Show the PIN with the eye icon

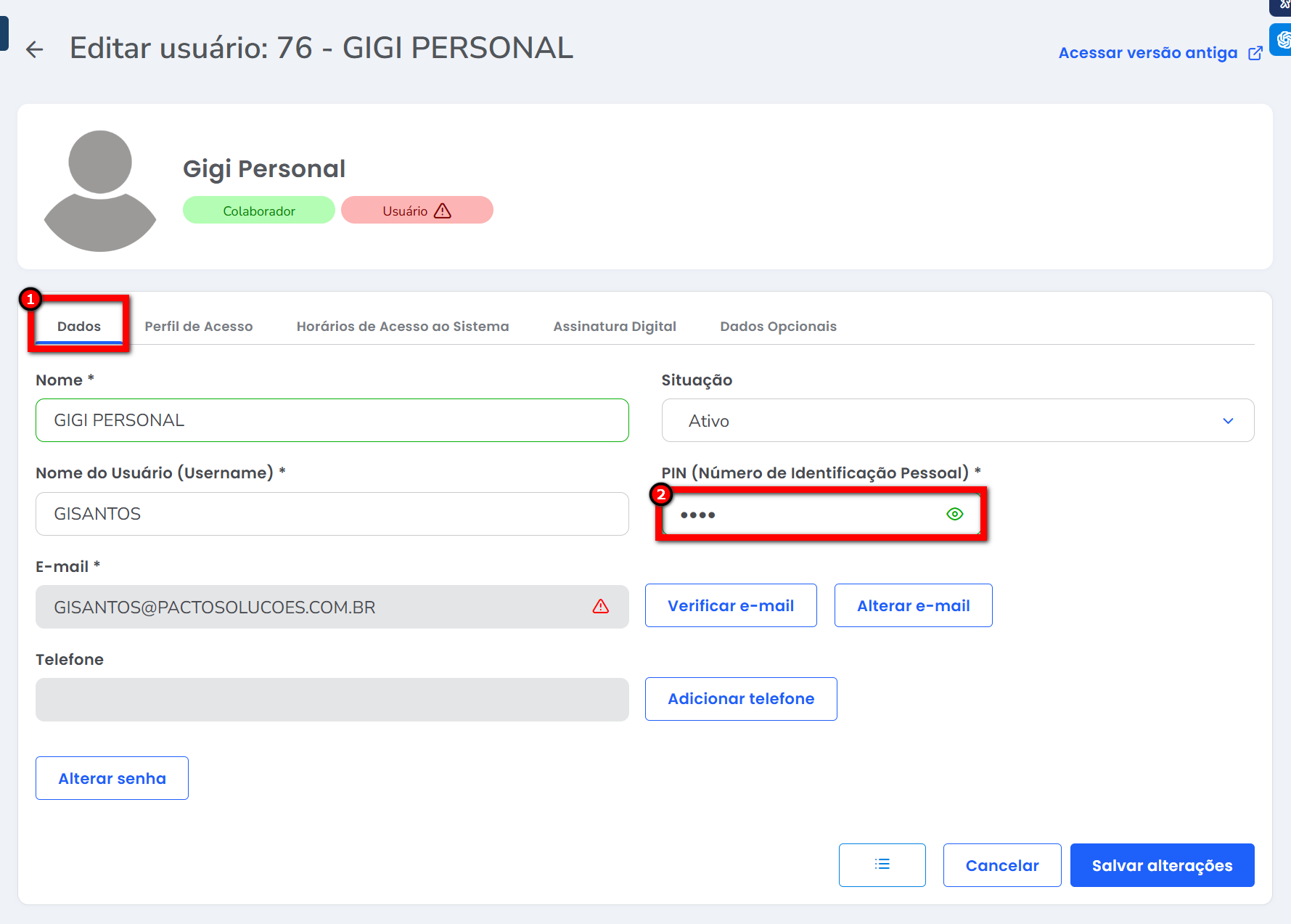coord(954,514)
